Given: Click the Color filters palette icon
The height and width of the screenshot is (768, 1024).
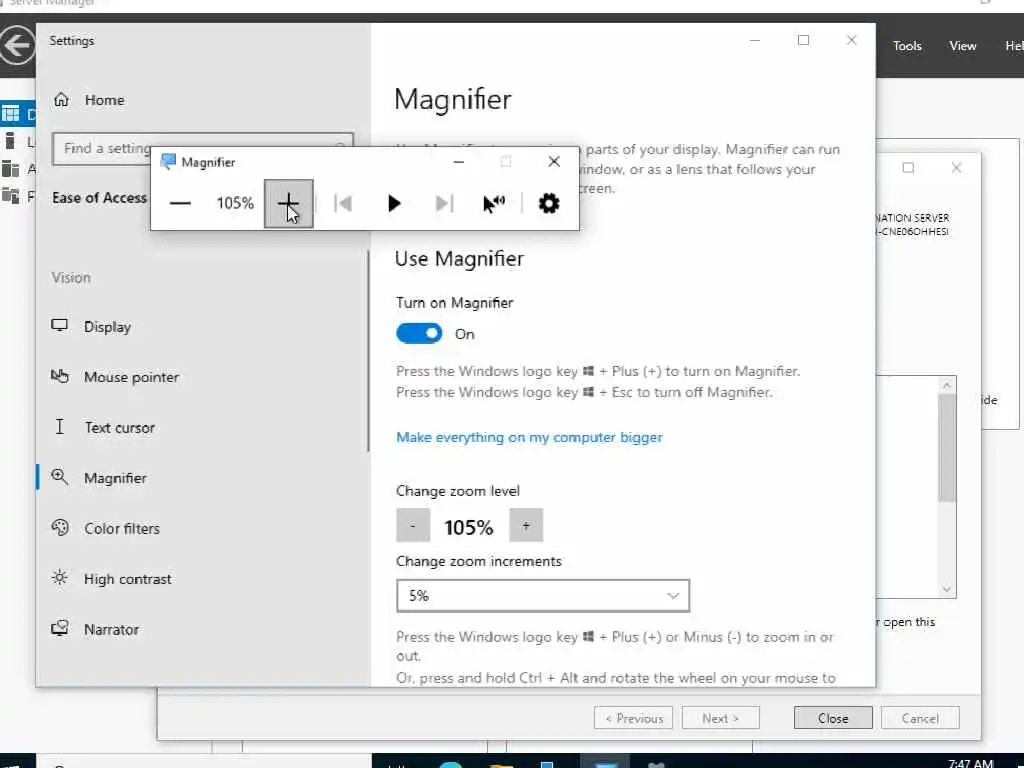Looking at the screenshot, I should [x=59, y=528].
